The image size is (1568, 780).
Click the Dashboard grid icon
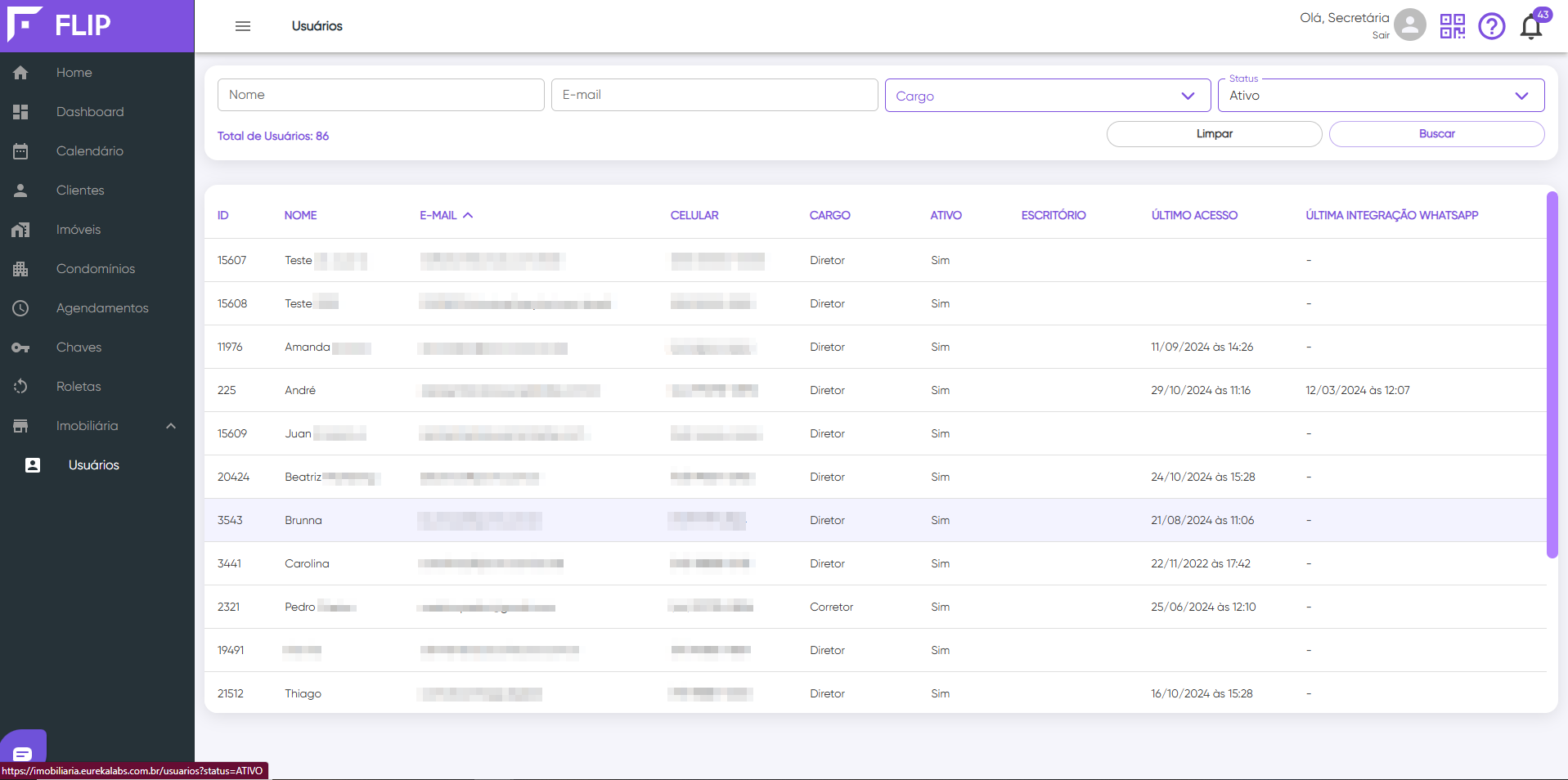pos(20,112)
